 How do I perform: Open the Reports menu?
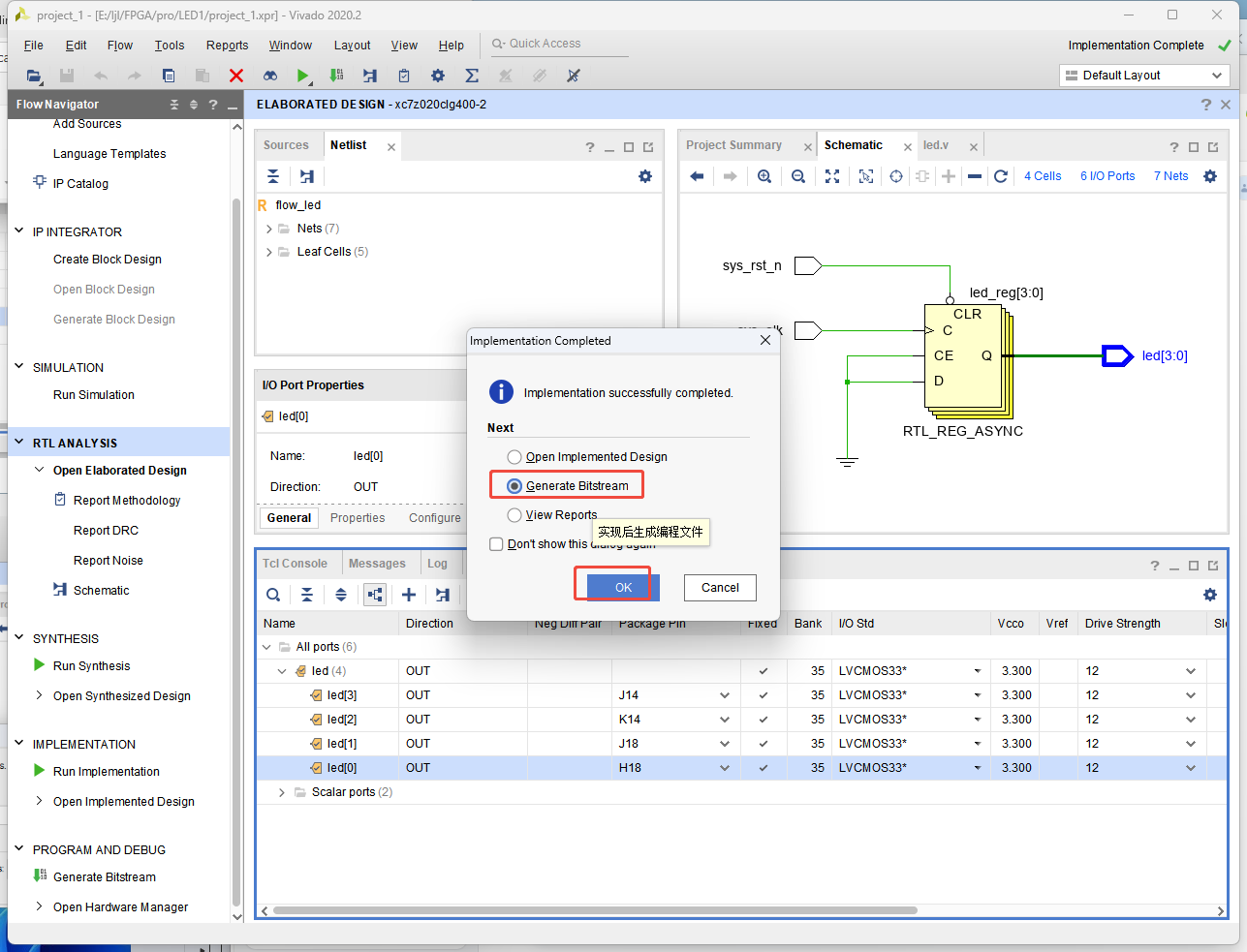pyautogui.click(x=227, y=46)
